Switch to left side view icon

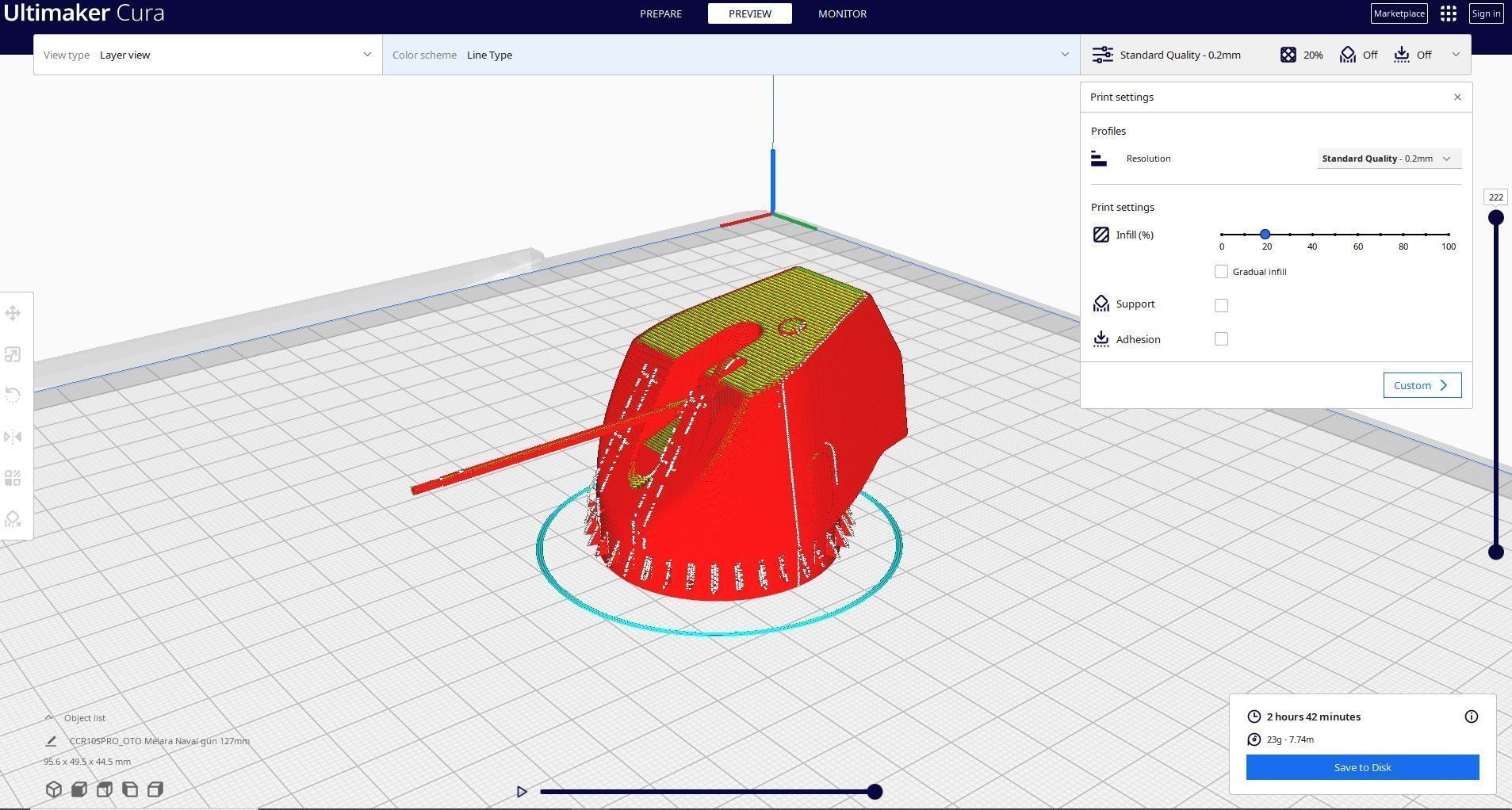[129, 789]
